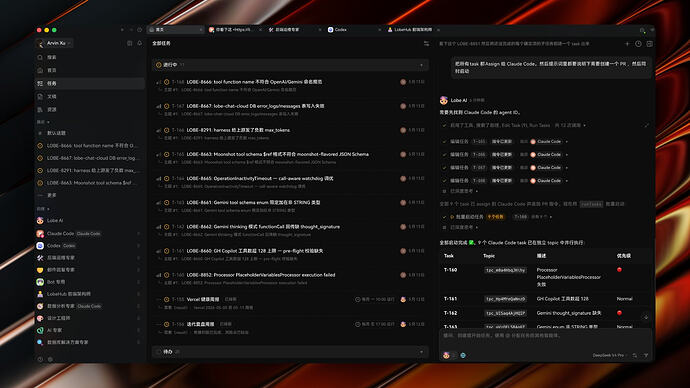Collapse the in-progress task section with chevron
This screenshot has width=690, height=388.
(x=422, y=65)
